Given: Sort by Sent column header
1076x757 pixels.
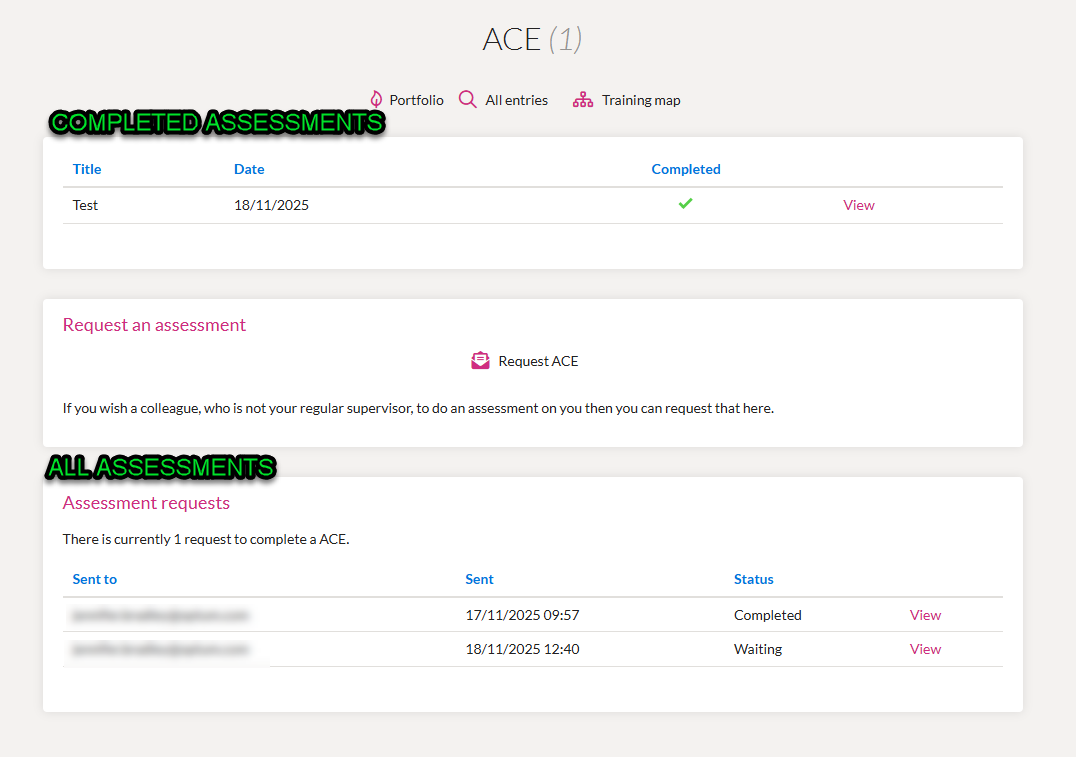Looking at the screenshot, I should click(x=479, y=579).
